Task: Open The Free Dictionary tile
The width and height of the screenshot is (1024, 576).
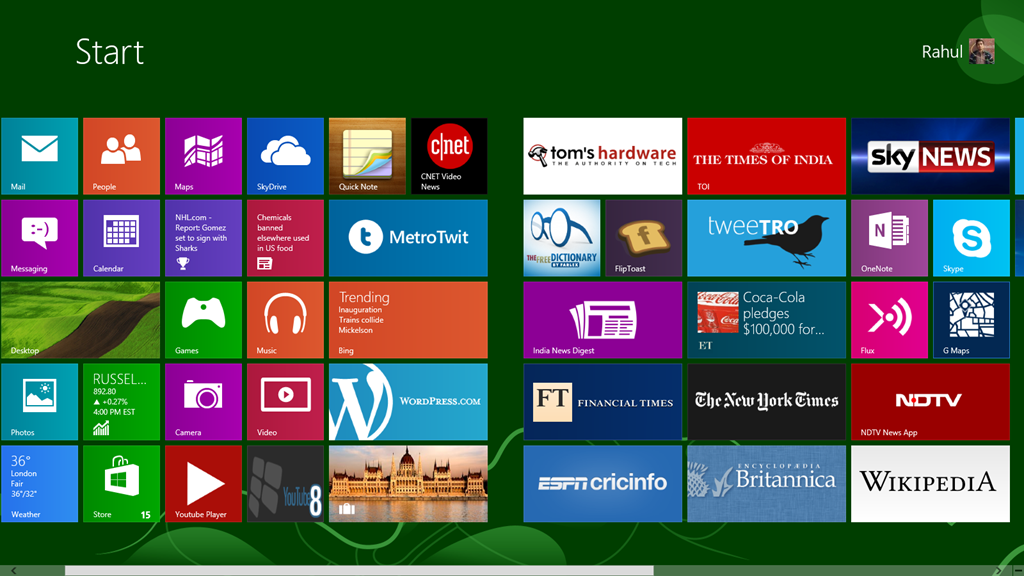Action: [562, 238]
